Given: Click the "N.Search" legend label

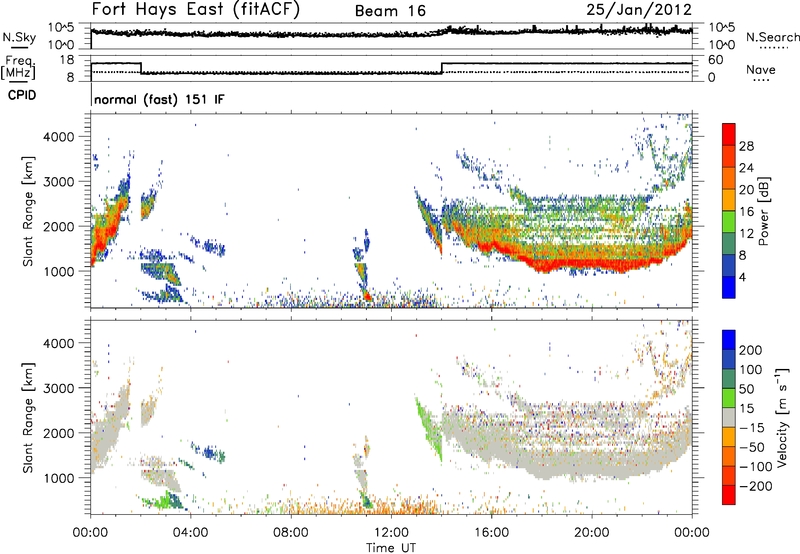Looking at the screenshot, I should [x=772, y=37].
